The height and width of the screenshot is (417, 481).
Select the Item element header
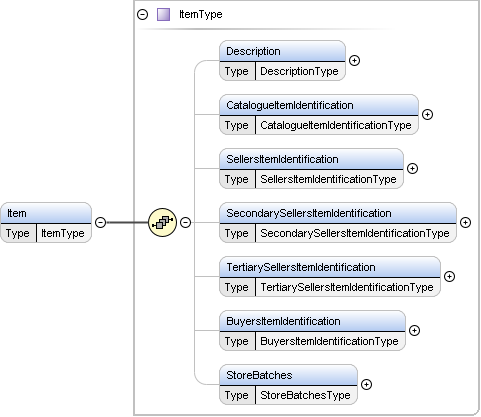click(46, 213)
